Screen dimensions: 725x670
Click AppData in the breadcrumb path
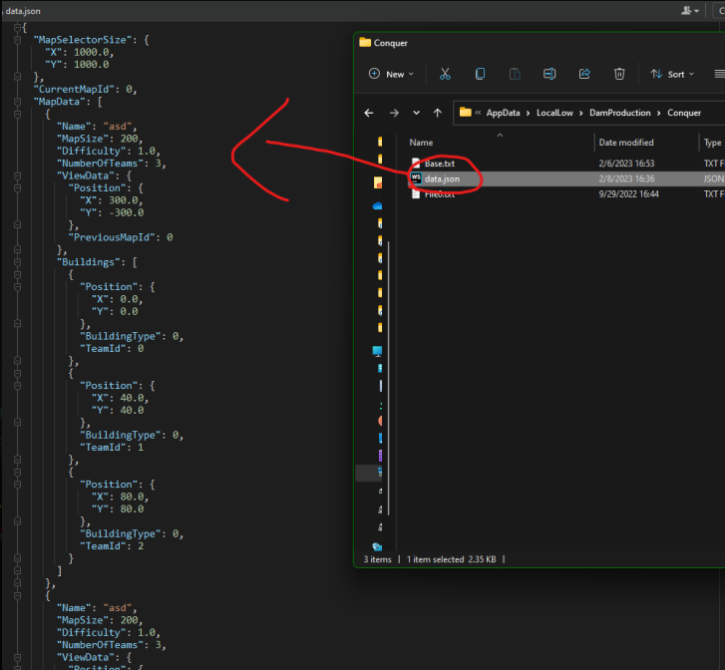point(503,113)
